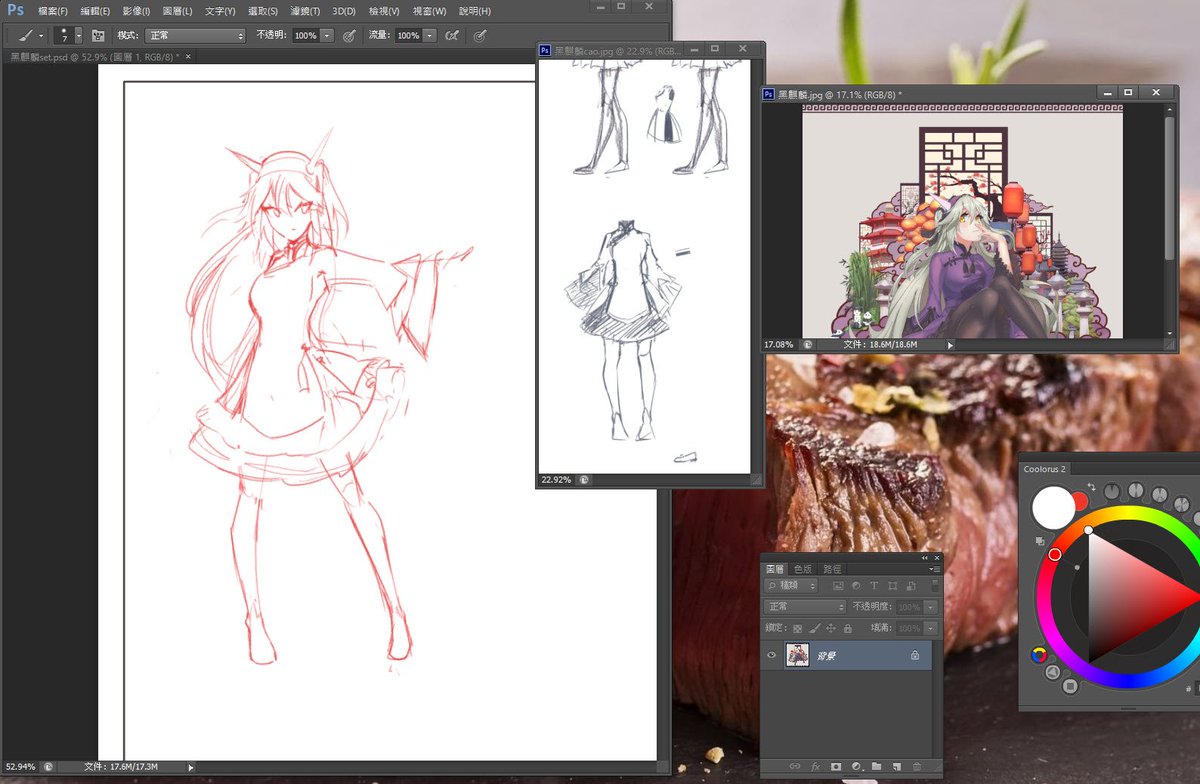Open the layer filter 種類 dropdown
Image resolution: width=1200 pixels, height=784 pixels.
pyautogui.click(x=791, y=586)
